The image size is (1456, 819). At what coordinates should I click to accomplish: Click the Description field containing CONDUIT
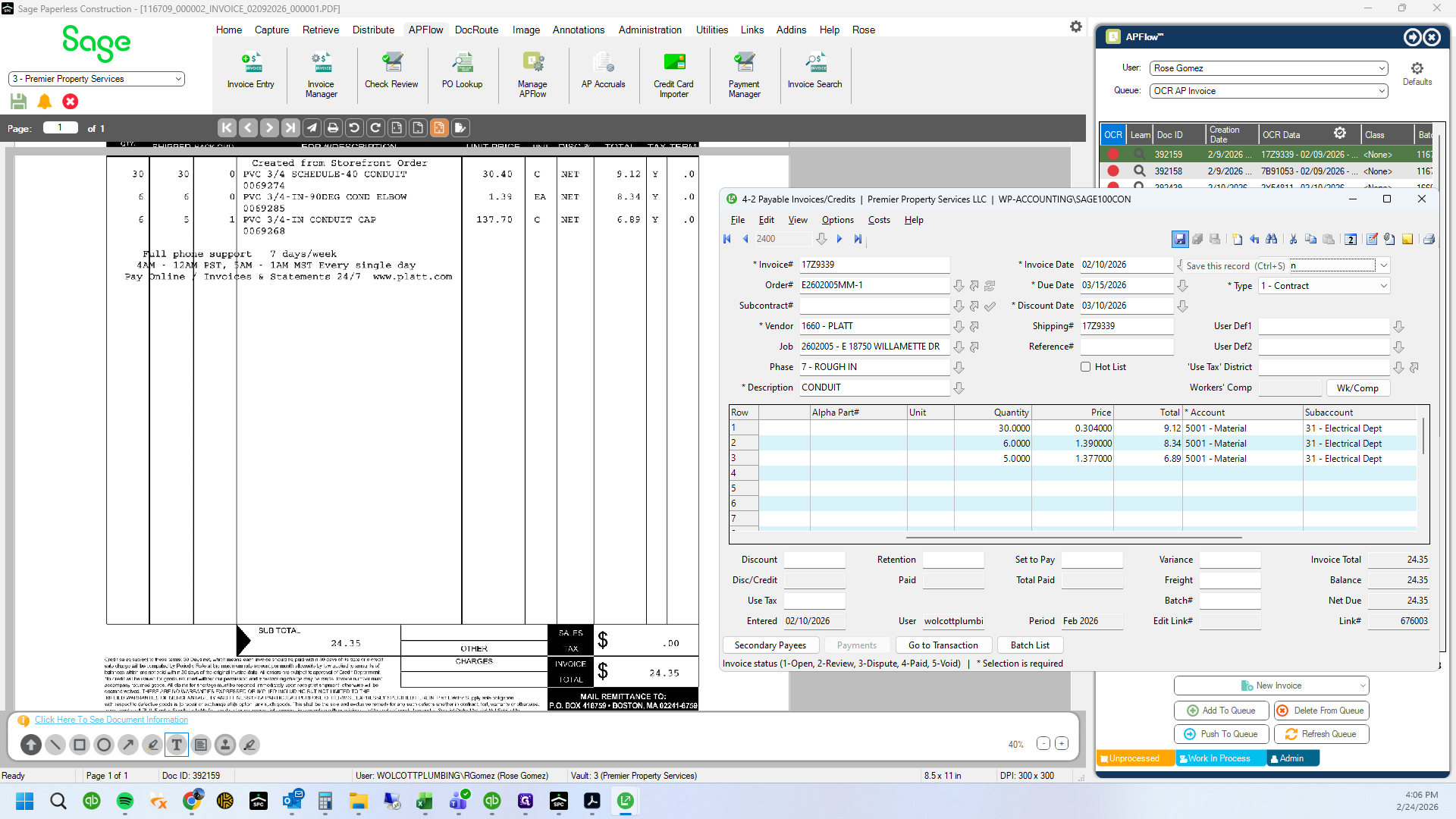pyautogui.click(x=874, y=388)
